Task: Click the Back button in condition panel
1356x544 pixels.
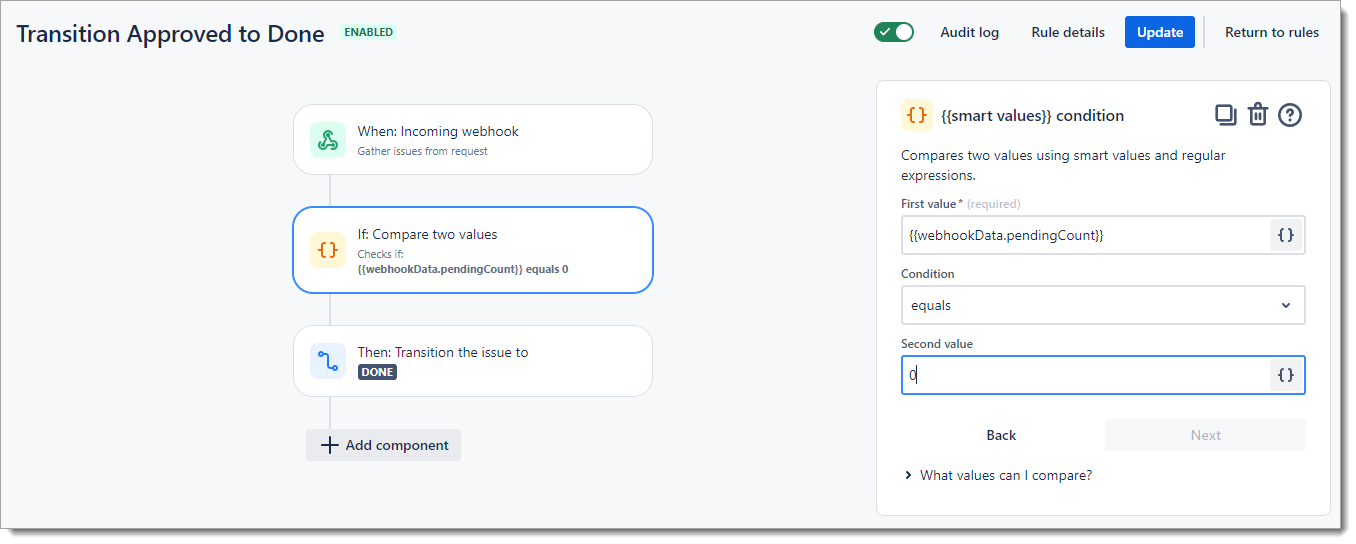Action: coord(1001,435)
